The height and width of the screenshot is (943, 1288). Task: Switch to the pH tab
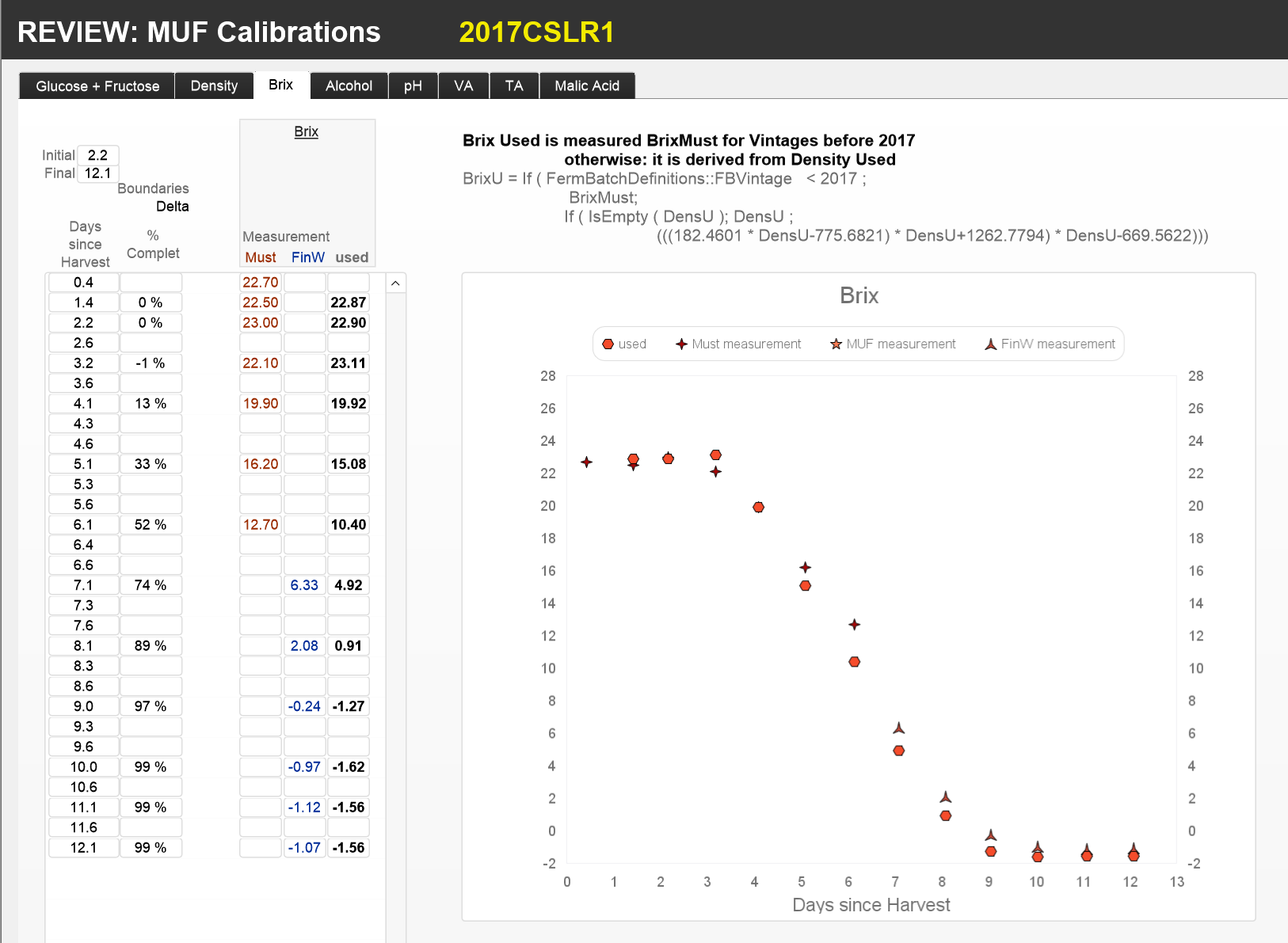click(x=413, y=86)
